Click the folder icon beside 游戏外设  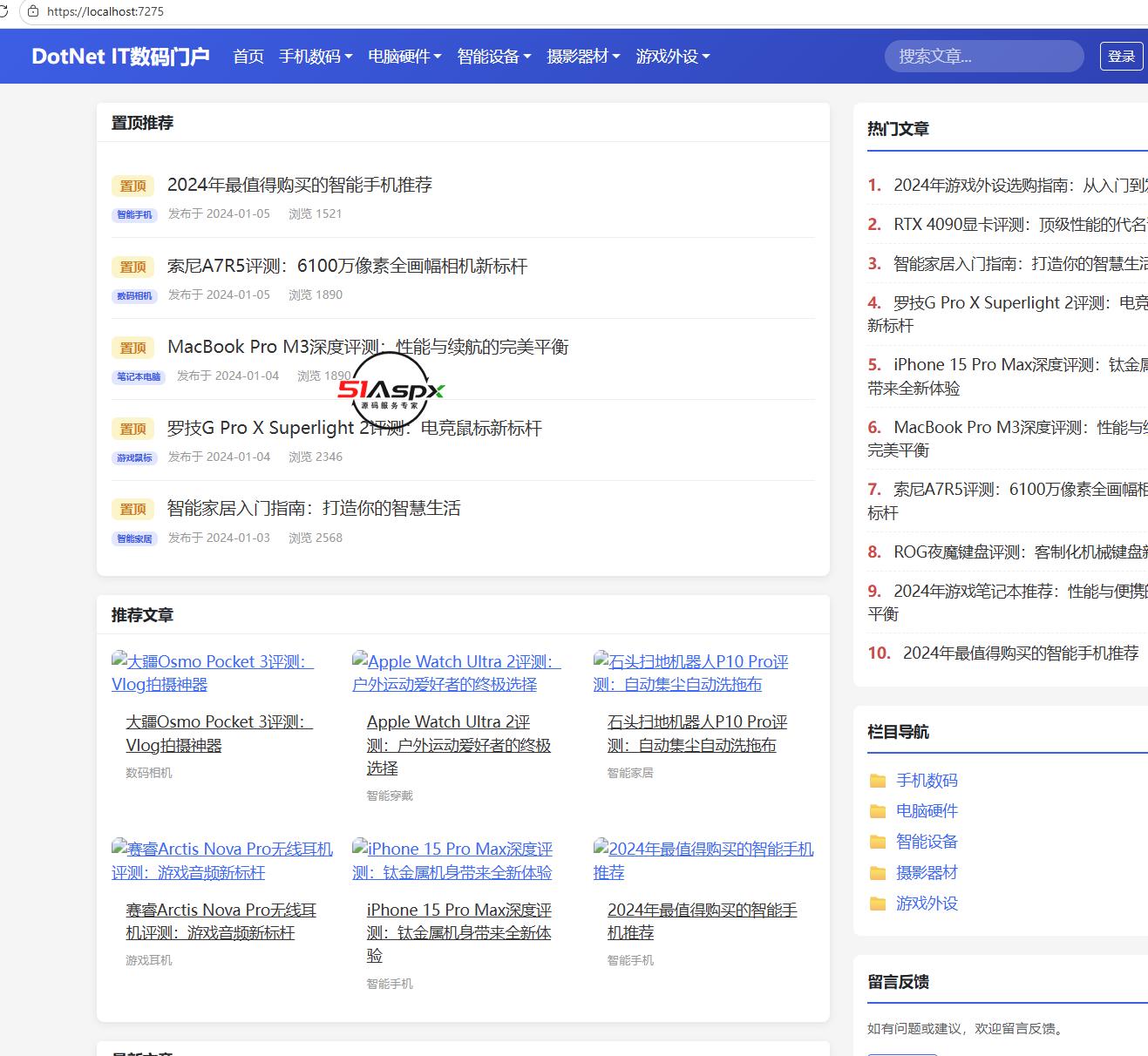[x=878, y=904]
